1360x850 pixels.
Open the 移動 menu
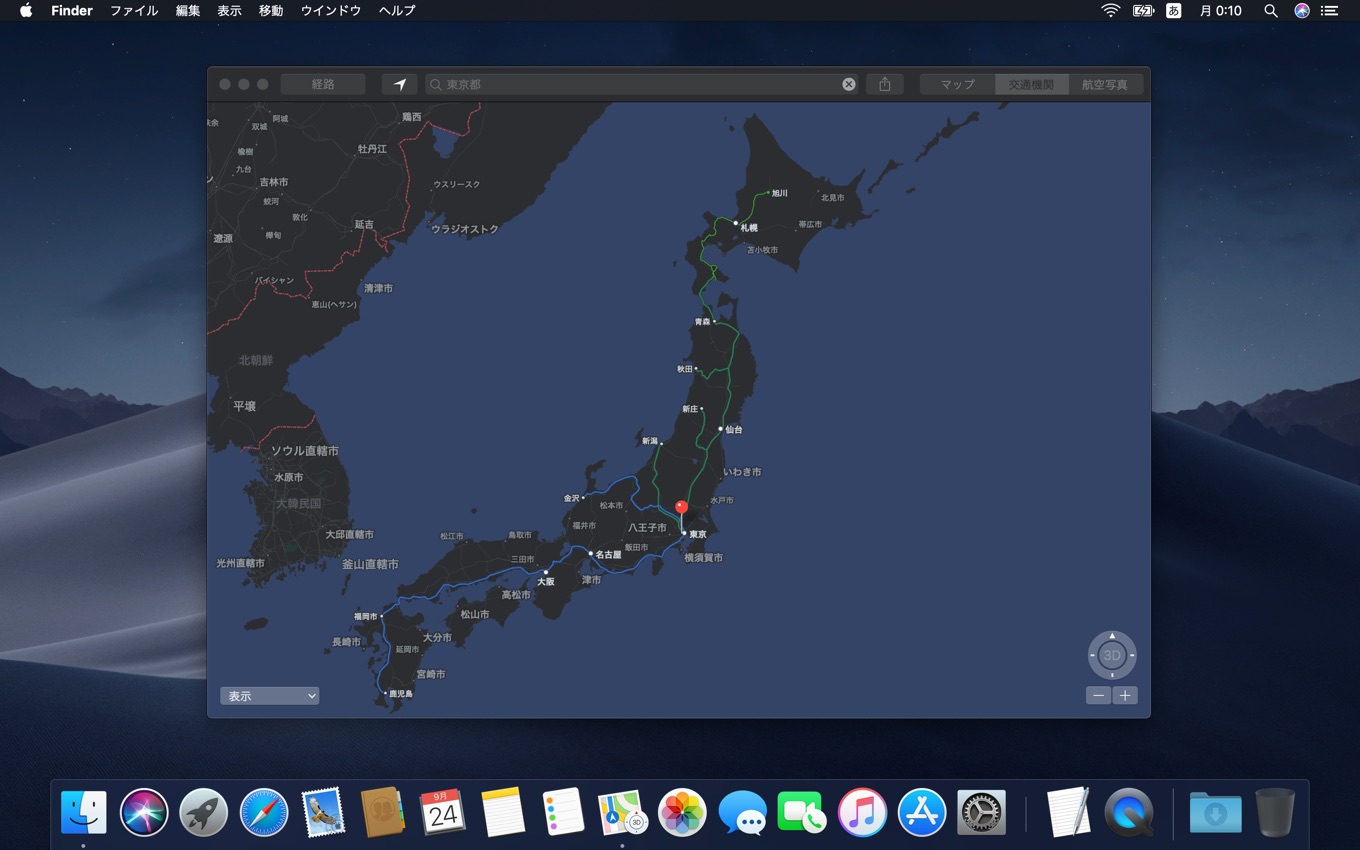[271, 11]
